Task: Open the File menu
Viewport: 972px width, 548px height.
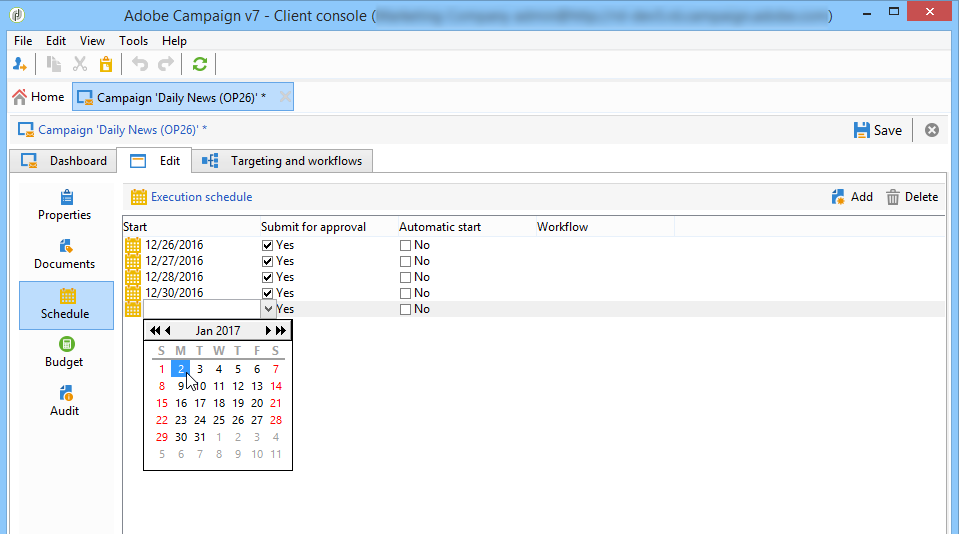Action: (x=23, y=41)
